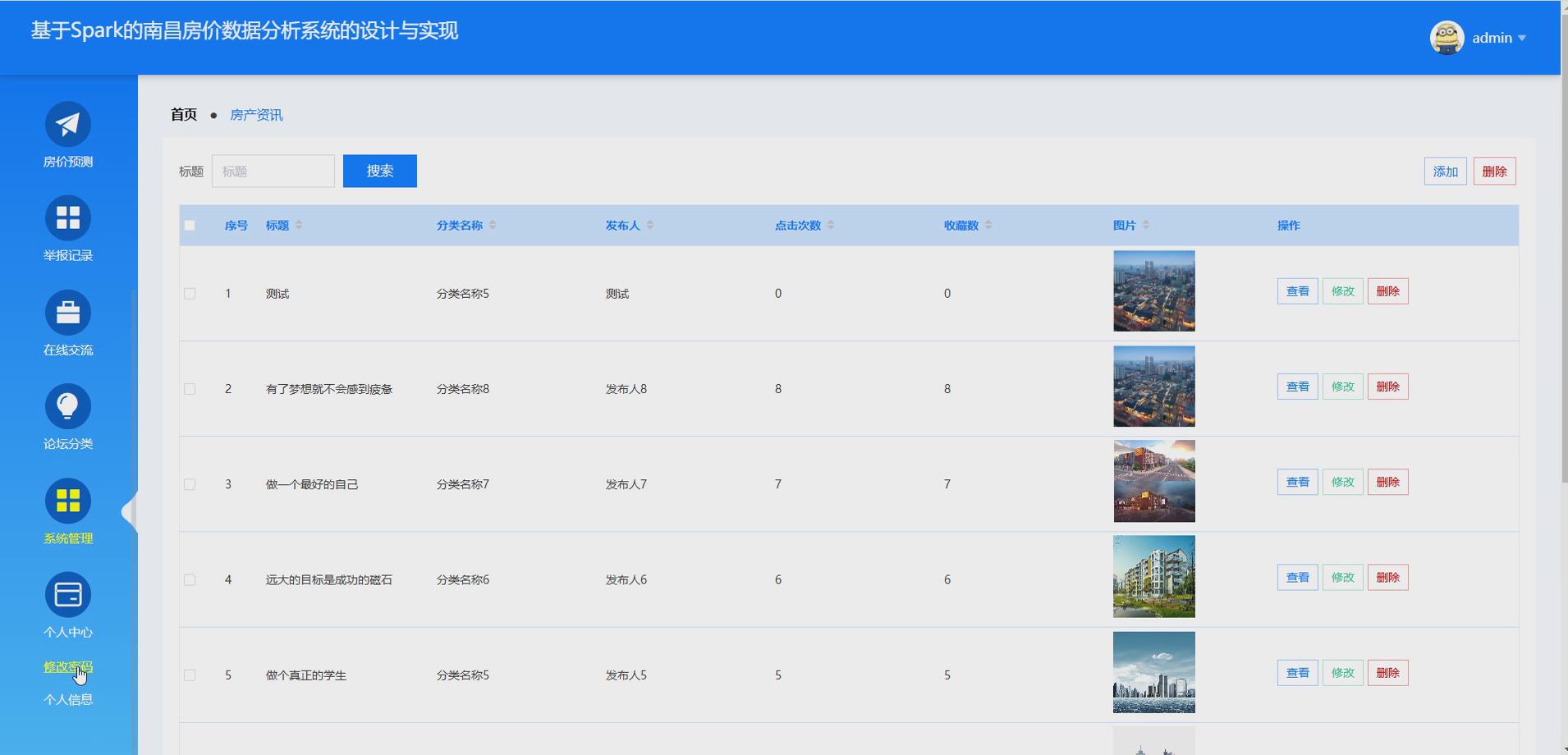
Task: Click the 操作 column header
Action: (1289, 226)
